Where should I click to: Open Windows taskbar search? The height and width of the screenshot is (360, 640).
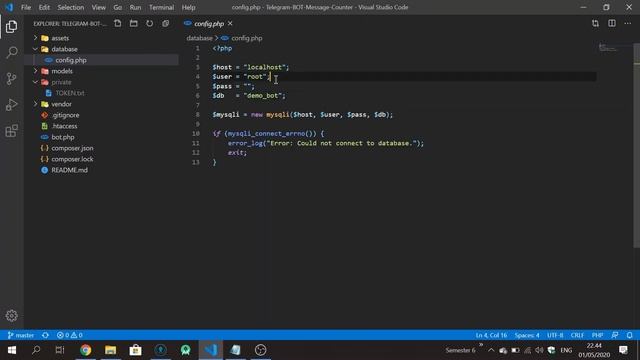pos(36,350)
